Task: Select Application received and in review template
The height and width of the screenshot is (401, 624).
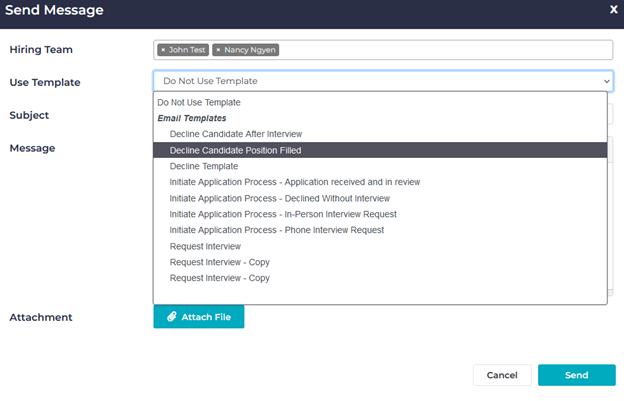Action: pyautogui.click(x=294, y=182)
